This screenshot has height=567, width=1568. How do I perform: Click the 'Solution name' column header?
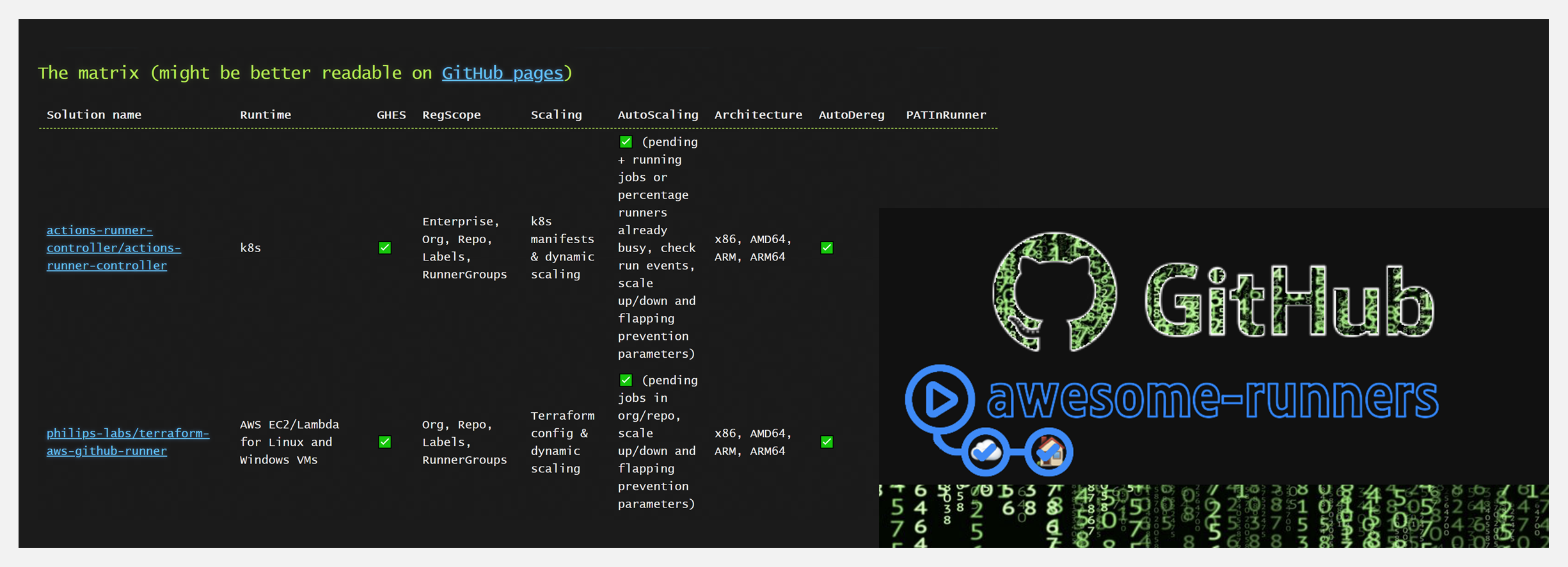[94, 115]
